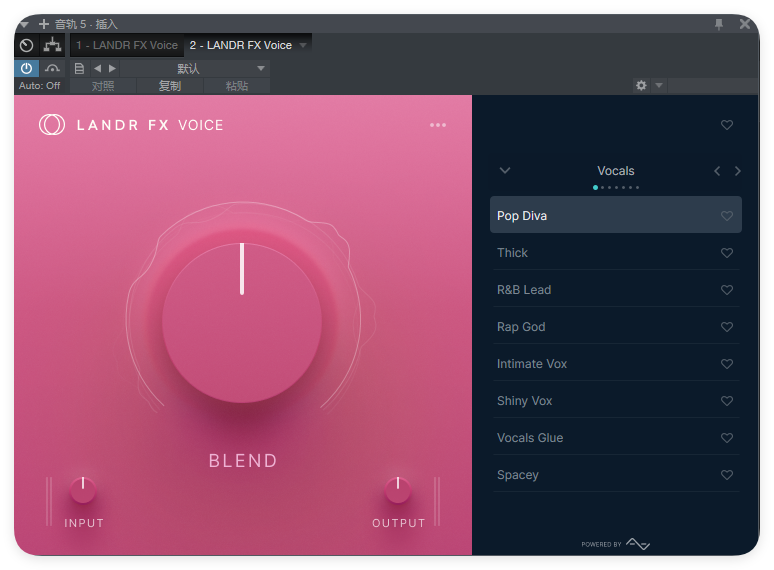Image resolution: width=774 pixels, height=570 pixels.
Task: Select the Intimate Vox preset
Action: [x=616, y=364]
